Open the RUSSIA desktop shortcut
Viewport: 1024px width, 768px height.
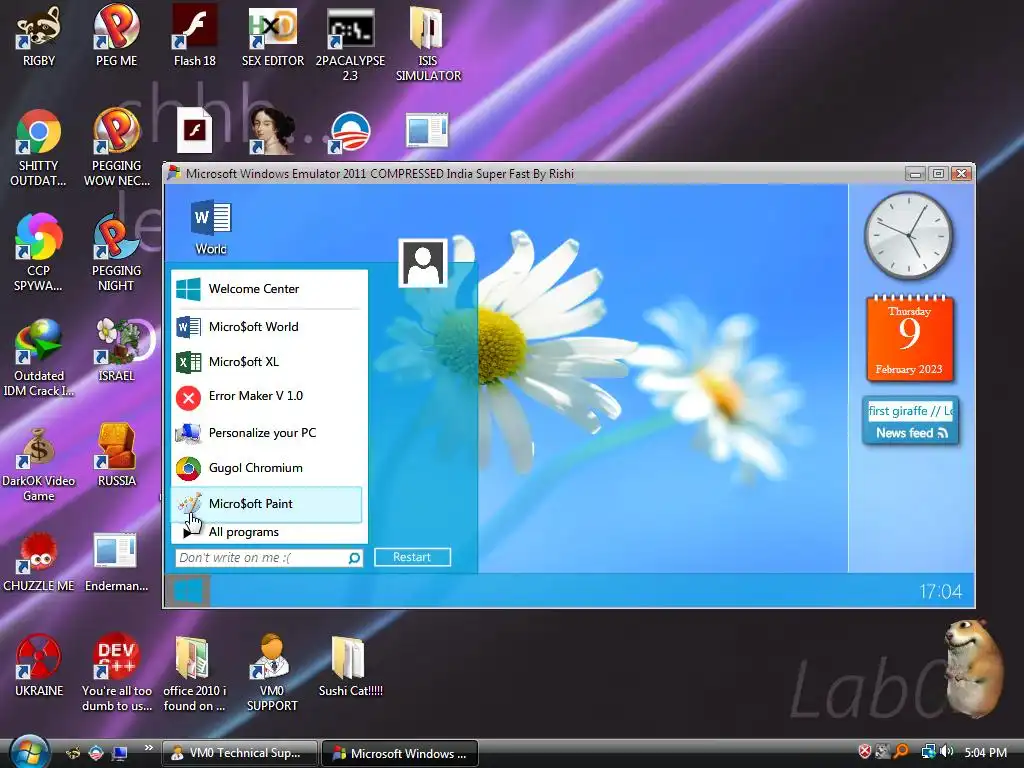116,456
